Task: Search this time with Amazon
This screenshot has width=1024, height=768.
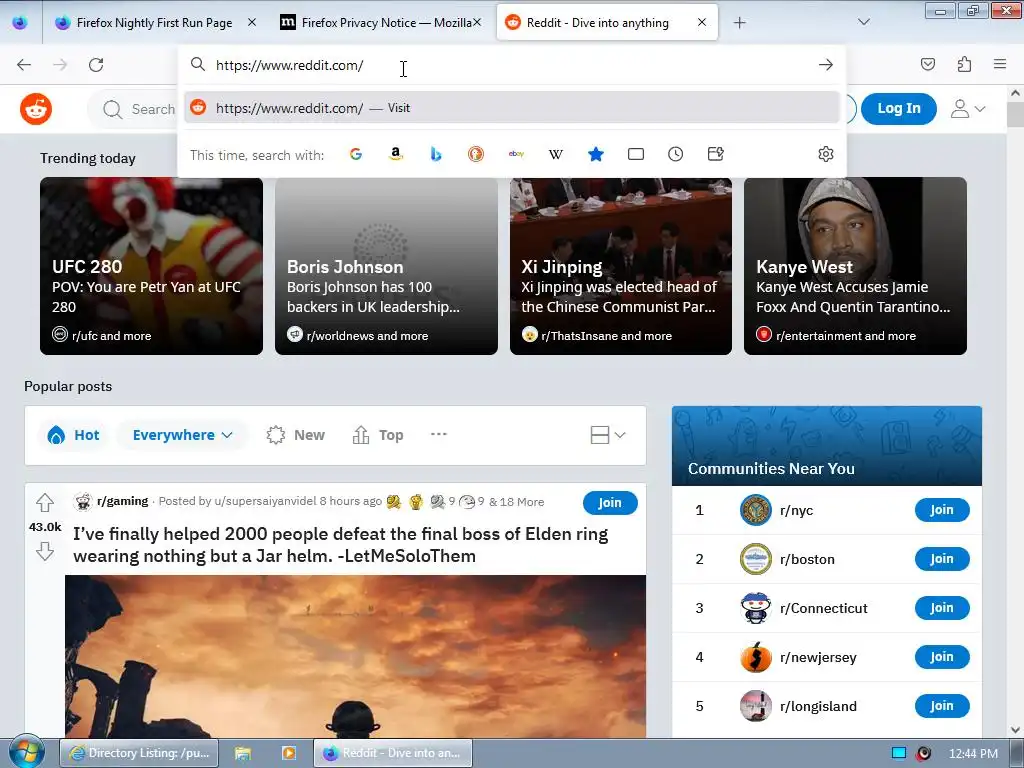Action: [396, 154]
